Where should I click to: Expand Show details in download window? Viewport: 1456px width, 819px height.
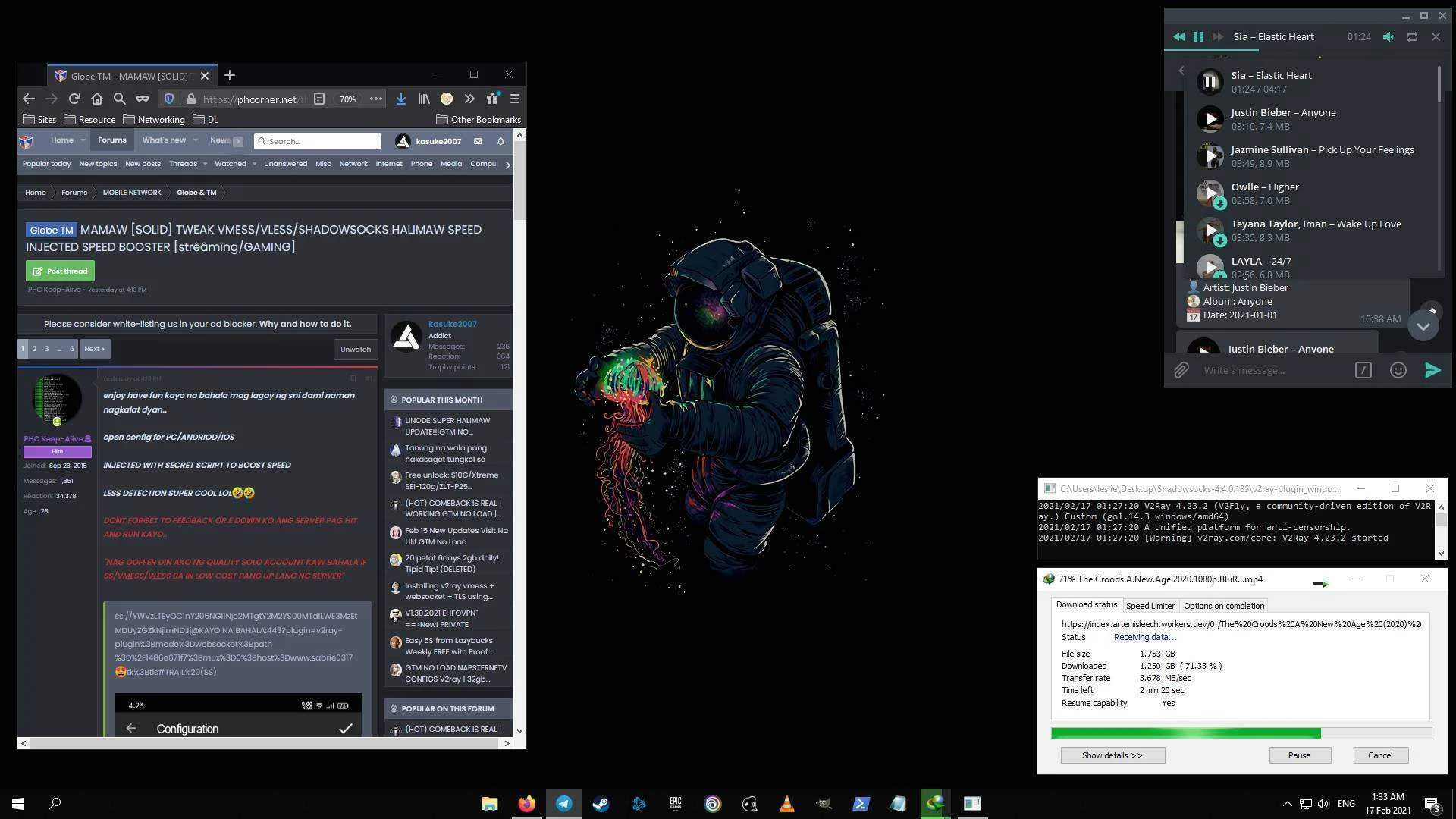1112,755
